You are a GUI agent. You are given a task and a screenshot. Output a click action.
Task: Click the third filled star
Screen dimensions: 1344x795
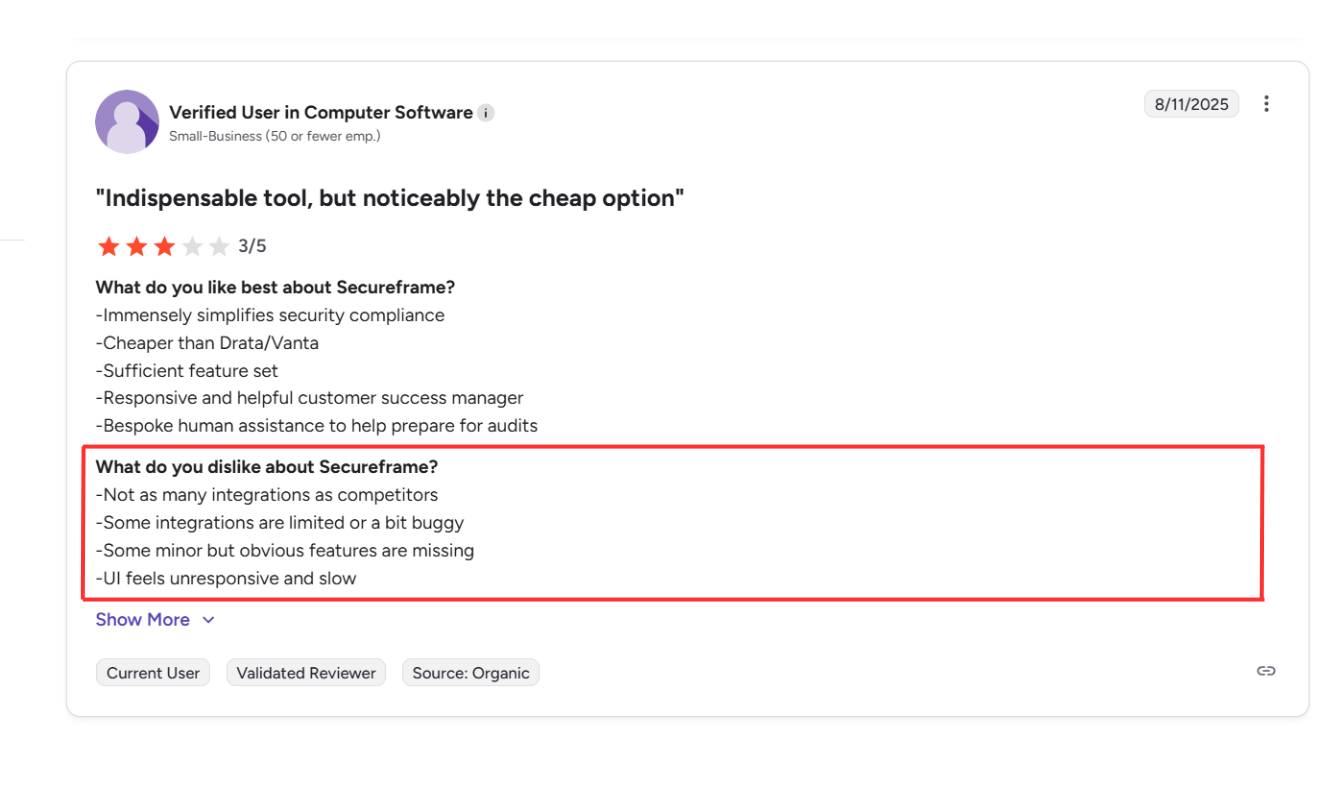(x=165, y=245)
